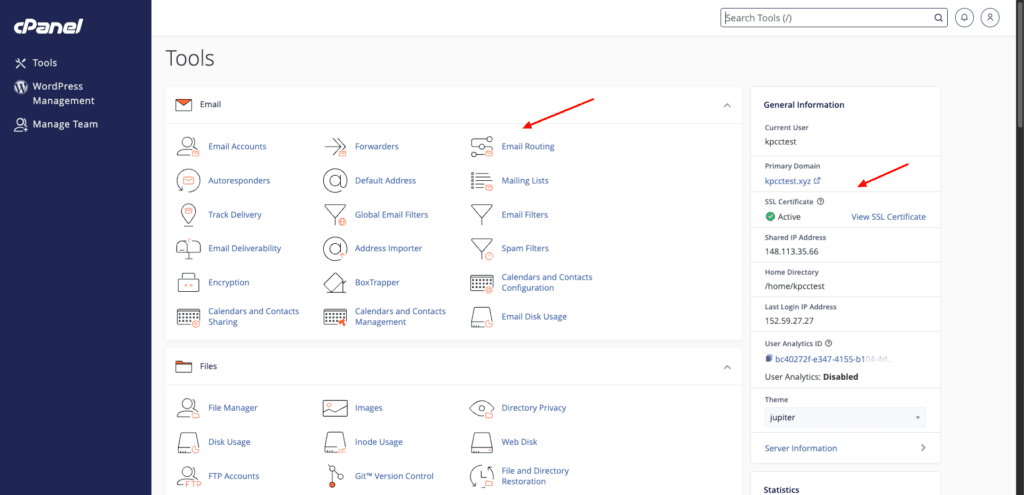Open the Email Routing icon

(x=481, y=146)
